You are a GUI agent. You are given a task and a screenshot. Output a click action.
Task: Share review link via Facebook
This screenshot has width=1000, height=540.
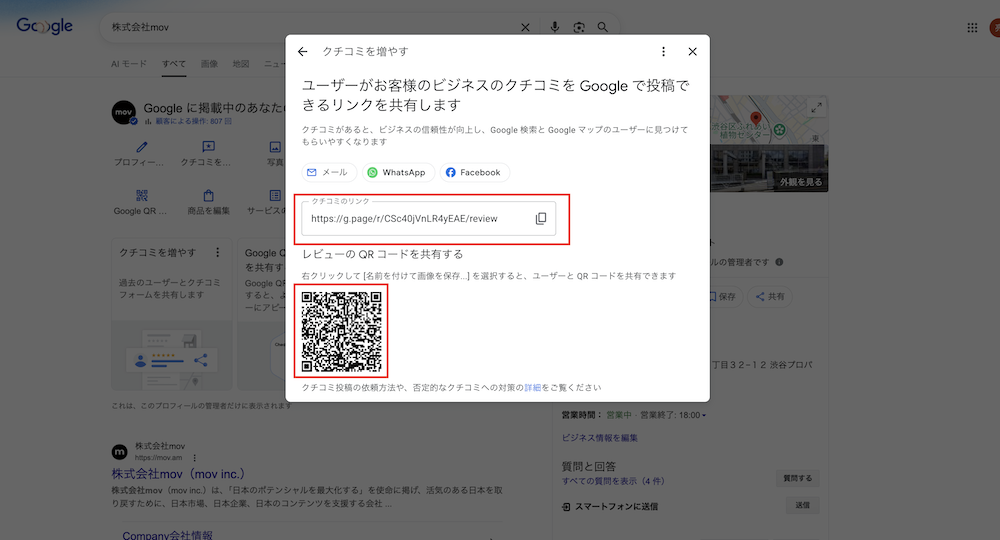(474, 172)
